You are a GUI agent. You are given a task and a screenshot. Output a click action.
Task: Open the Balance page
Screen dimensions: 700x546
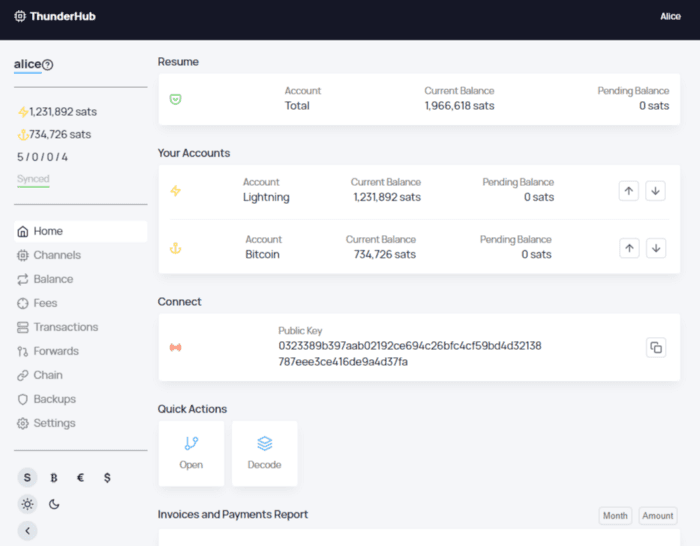coord(80,279)
